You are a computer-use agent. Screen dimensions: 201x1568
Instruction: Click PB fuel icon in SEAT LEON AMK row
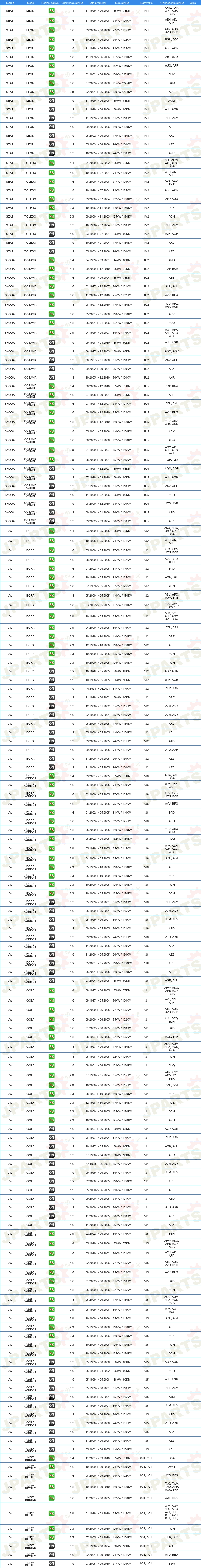pyautogui.click(x=52, y=74)
